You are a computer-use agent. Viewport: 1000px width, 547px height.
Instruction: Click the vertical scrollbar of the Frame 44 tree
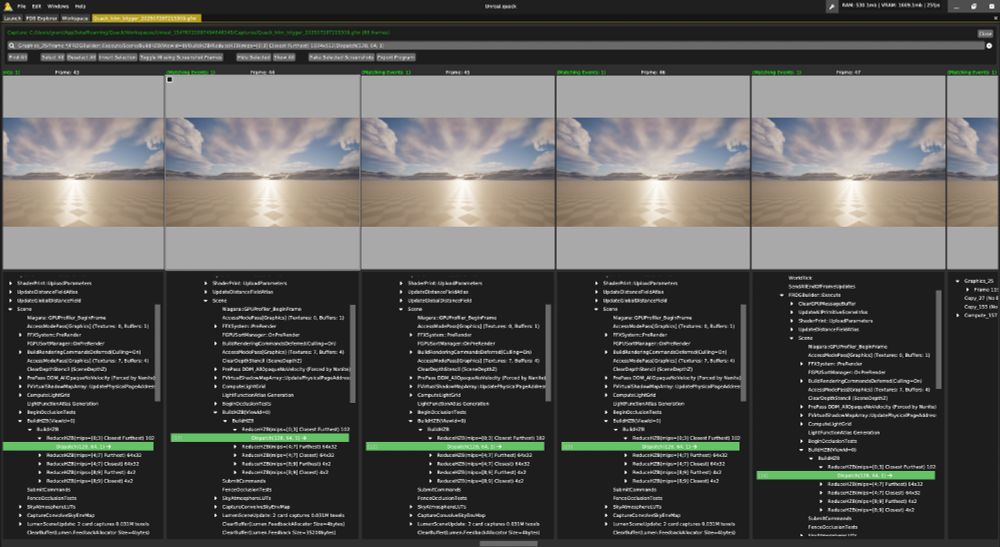(353, 354)
